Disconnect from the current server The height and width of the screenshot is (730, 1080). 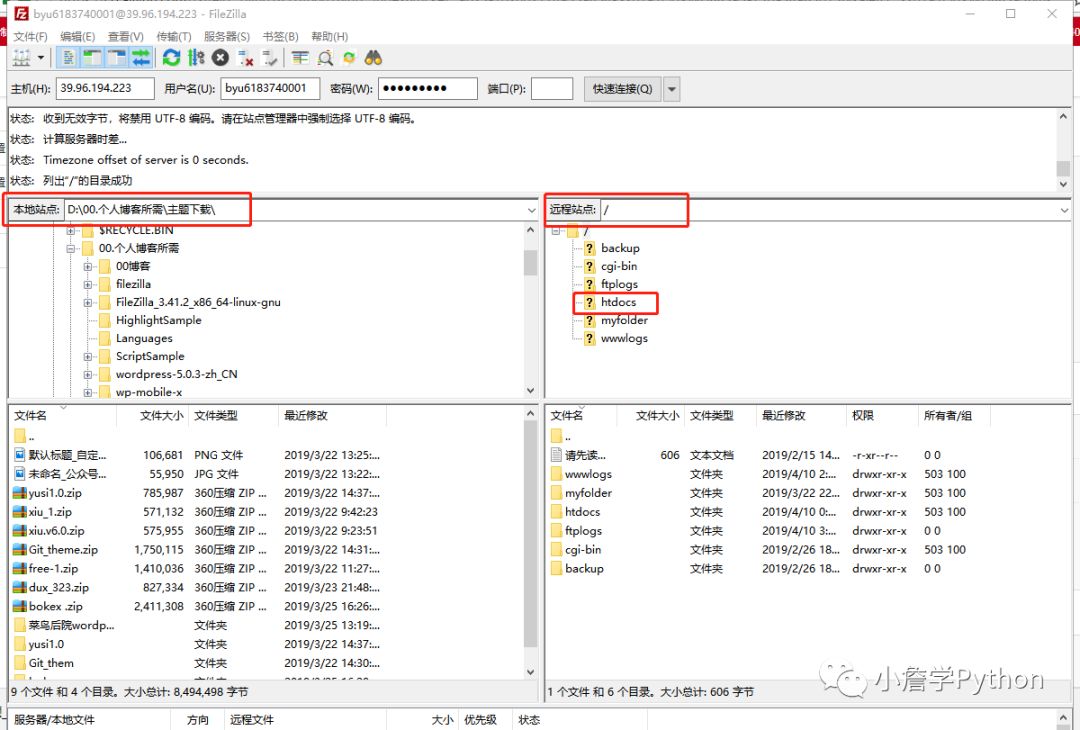pyautogui.click(x=245, y=59)
